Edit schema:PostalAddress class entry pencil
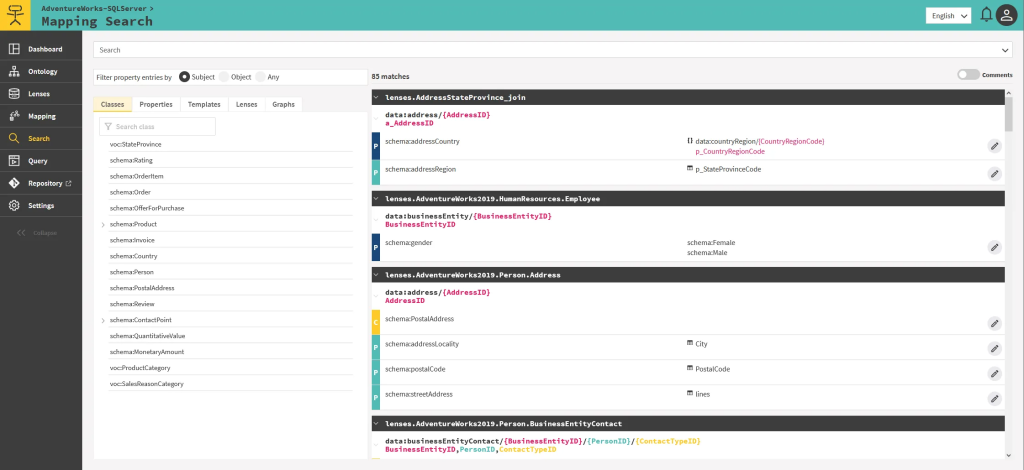1024x470 pixels. (994, 323)
